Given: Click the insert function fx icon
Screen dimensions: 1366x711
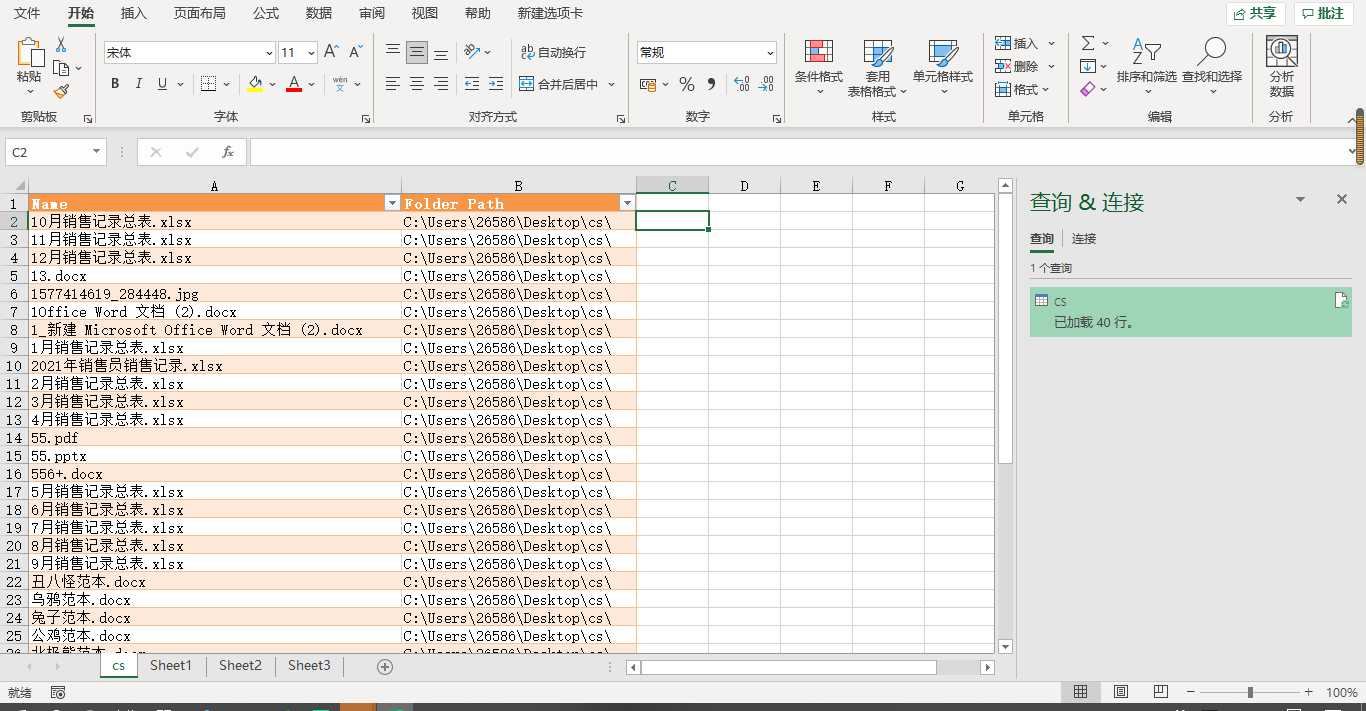Looking at the screenshot, I should [x=228, y=152].
